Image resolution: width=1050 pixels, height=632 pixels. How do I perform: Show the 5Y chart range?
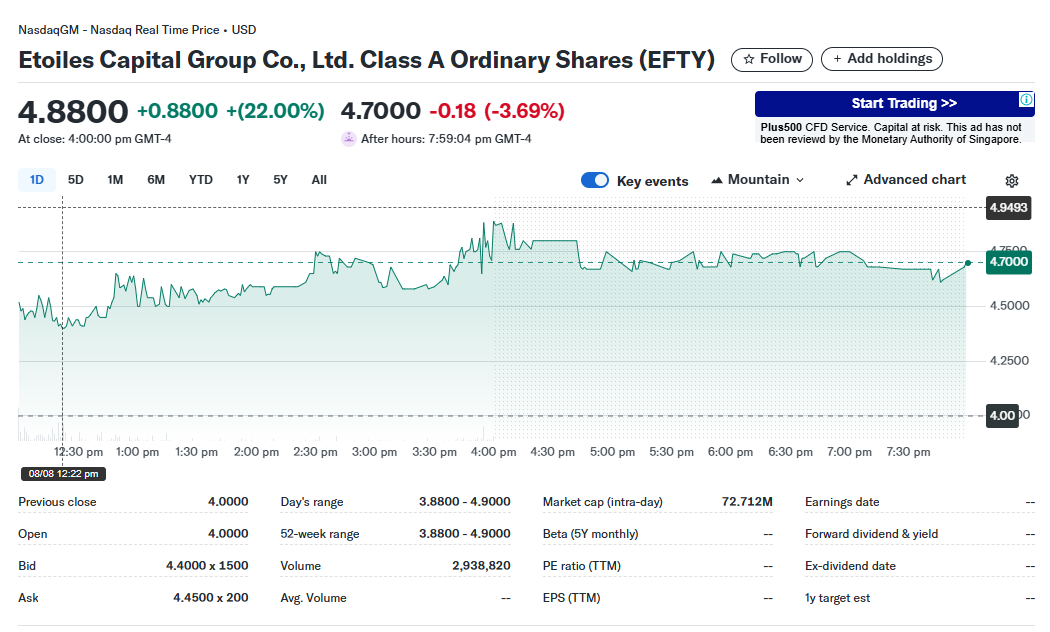[280, 180]
